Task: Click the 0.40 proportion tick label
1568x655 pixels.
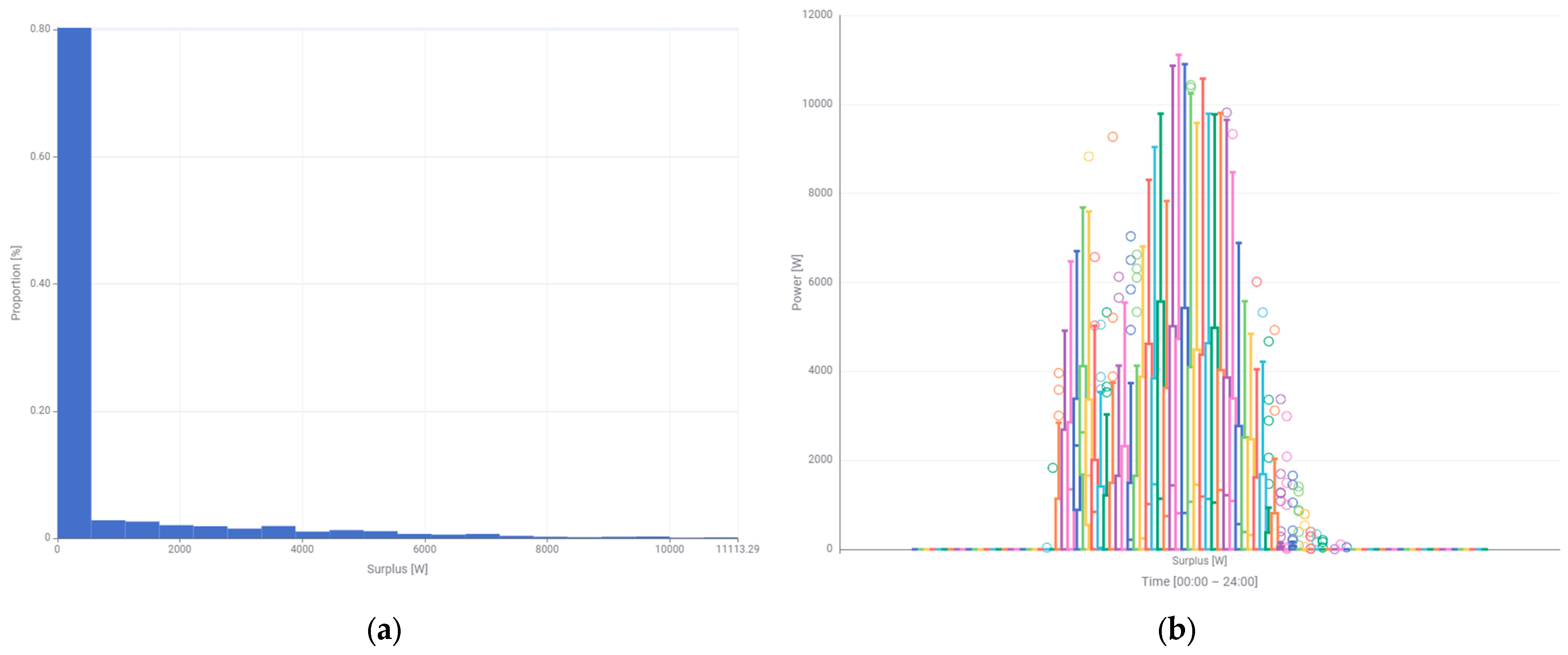Action: pyautogui.click(x=40, y=284)
